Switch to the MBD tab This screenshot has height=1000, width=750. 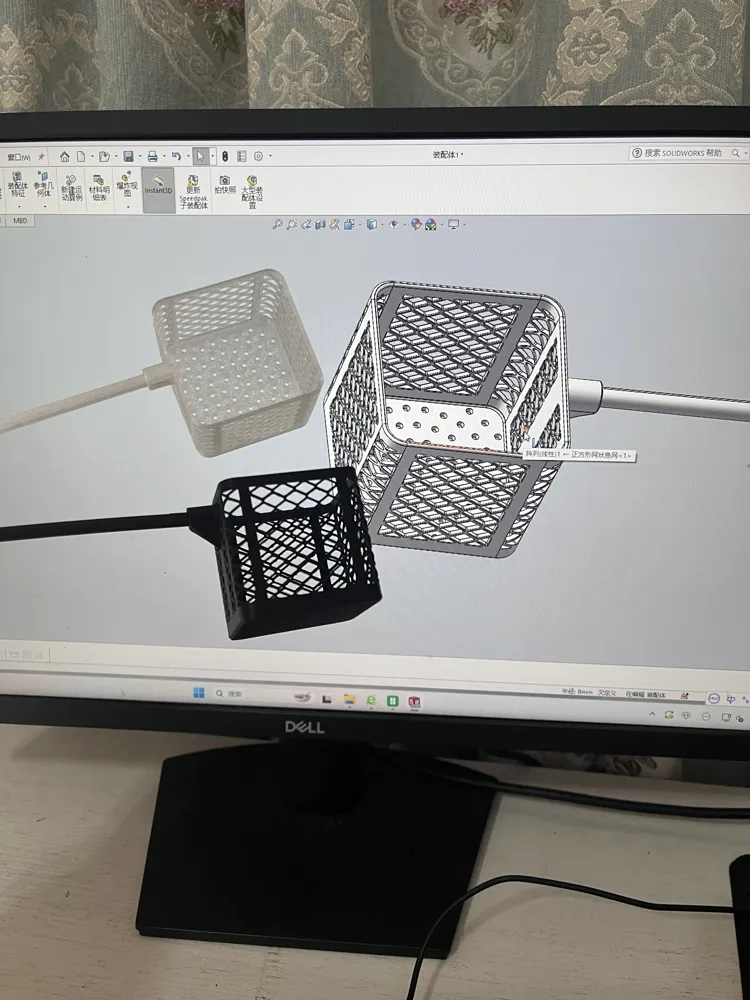click(x=20, y=219)
